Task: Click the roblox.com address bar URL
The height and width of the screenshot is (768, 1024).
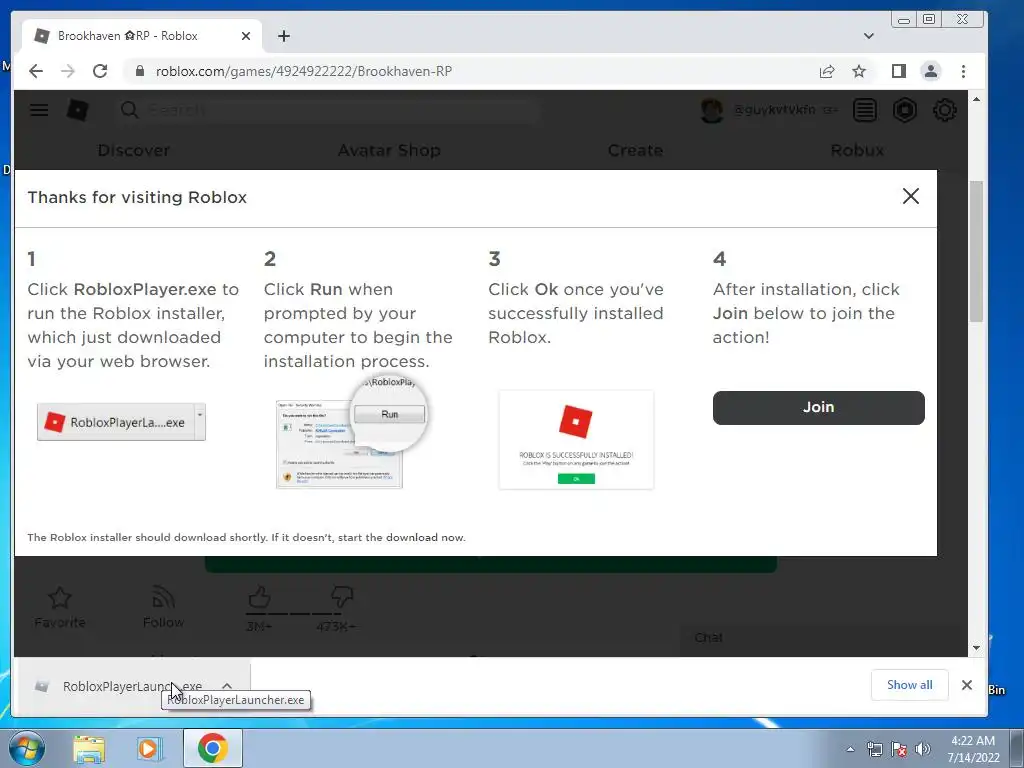Action: click(x=304, y=71)
